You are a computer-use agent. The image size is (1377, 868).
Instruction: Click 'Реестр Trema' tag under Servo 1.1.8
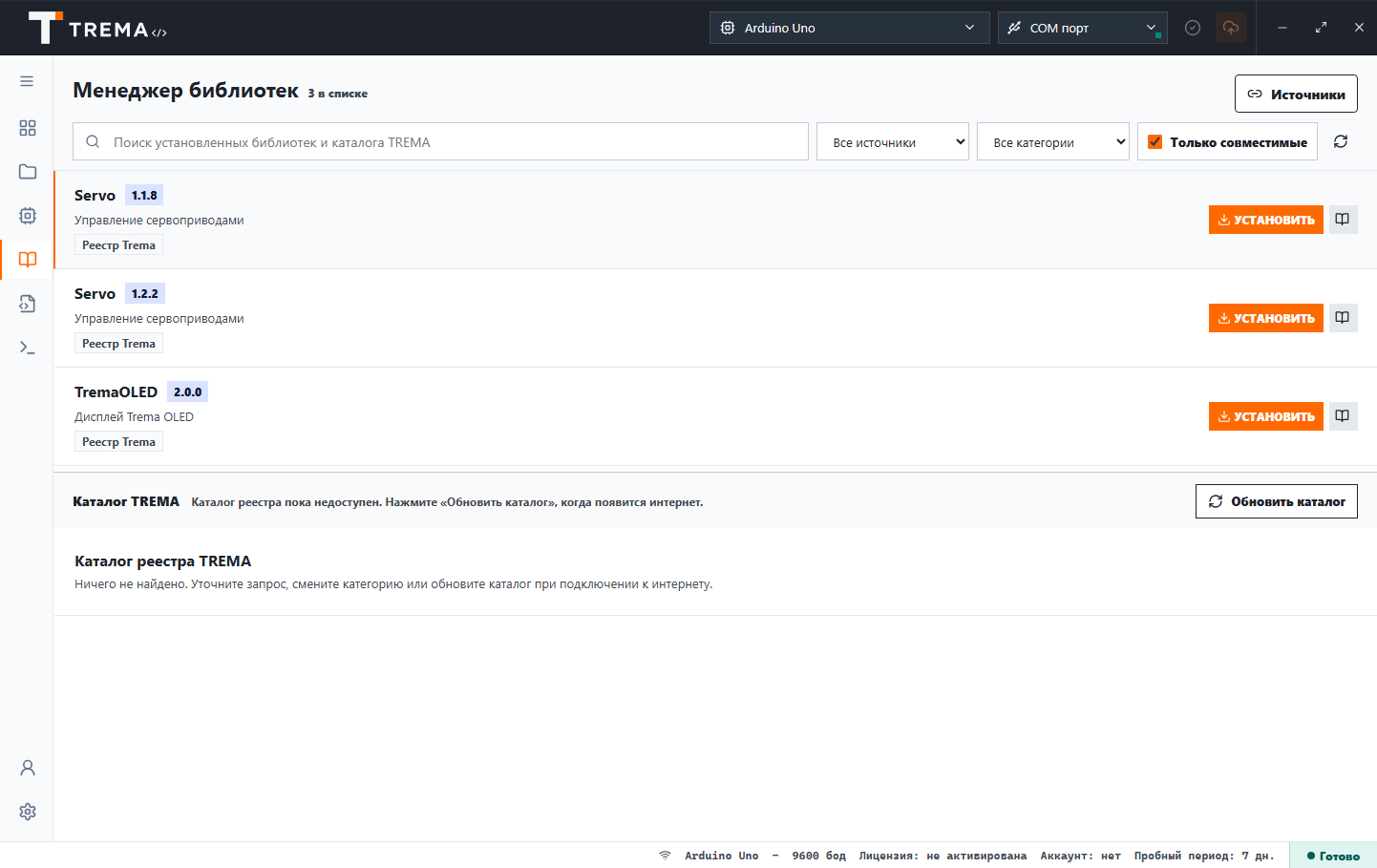(x=118, y=245)
